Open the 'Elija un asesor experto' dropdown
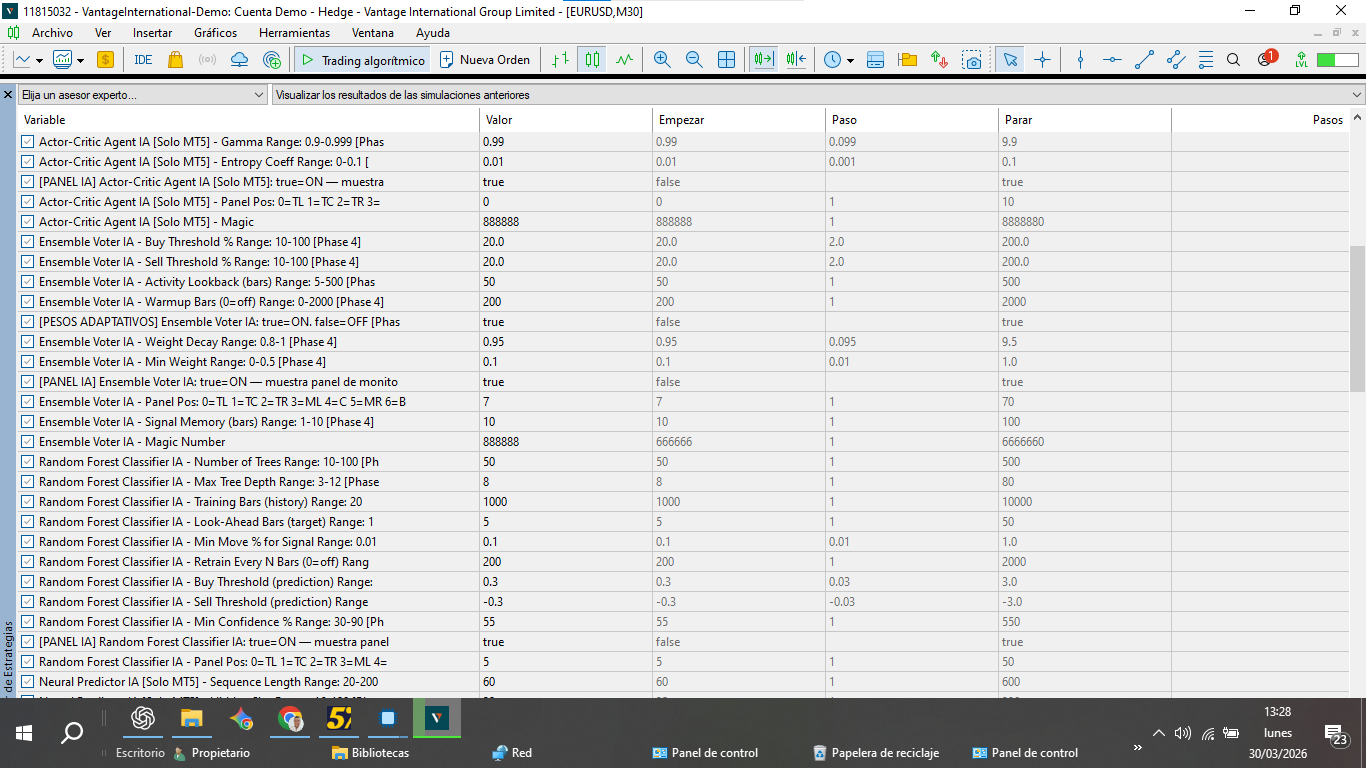Viewport: 1366px width, 768px height. point(142,95)
